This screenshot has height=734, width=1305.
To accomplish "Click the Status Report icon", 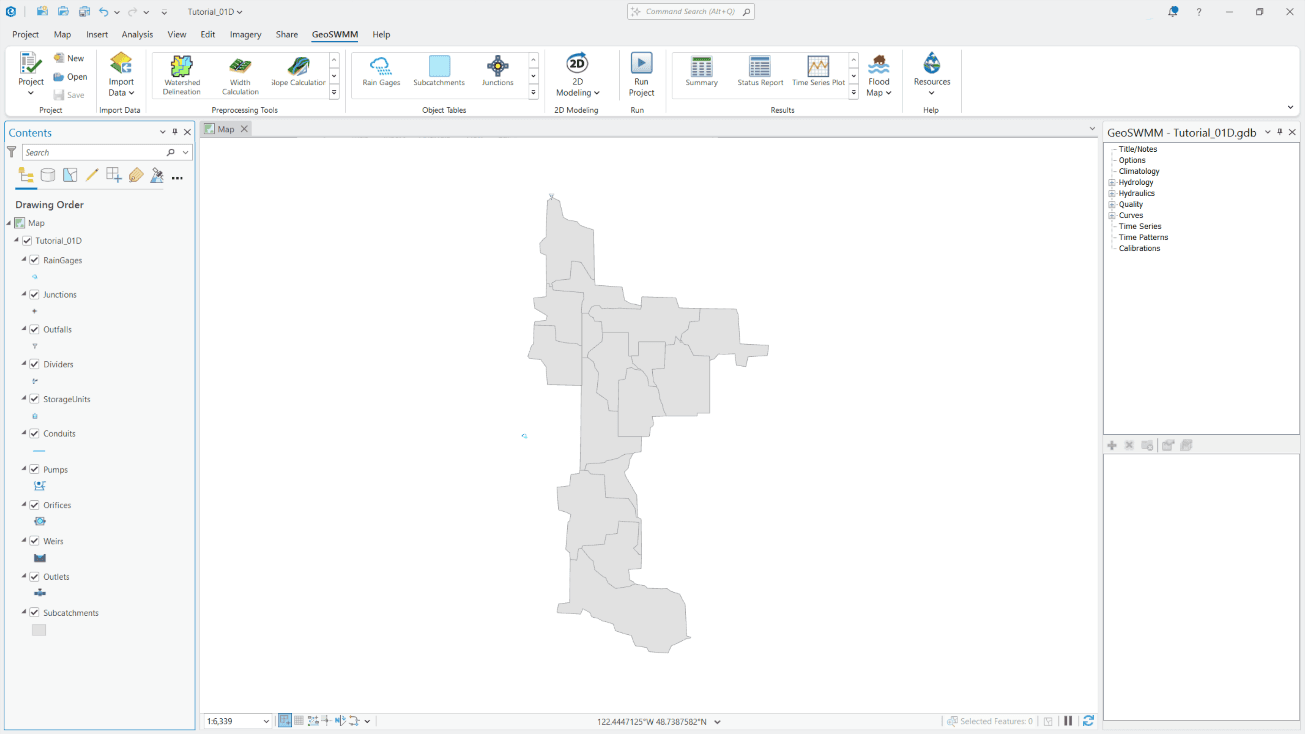I will [x=758, y=72].
